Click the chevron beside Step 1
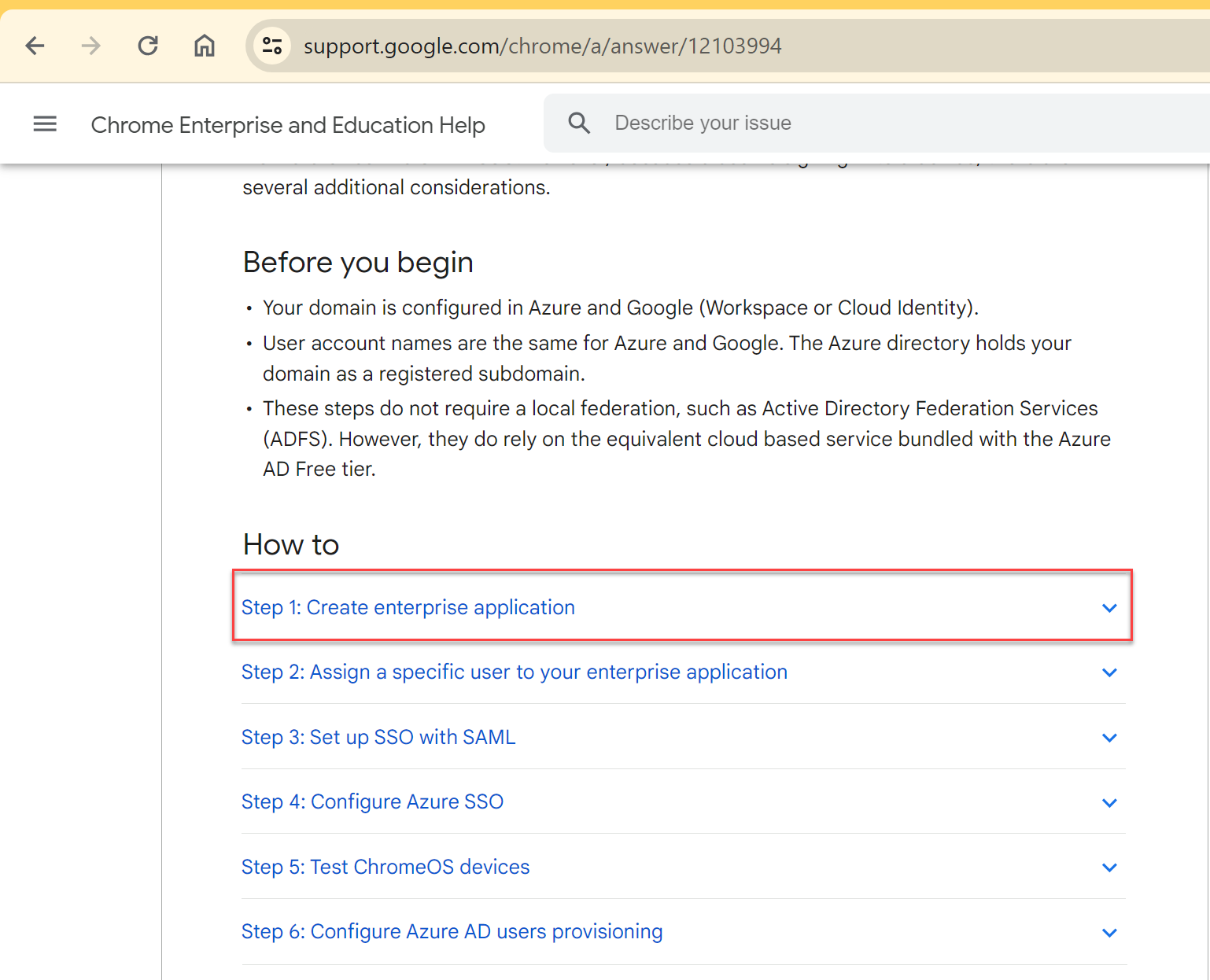This screenshot has height=980, width=1210. click(x=1109, y=608)
